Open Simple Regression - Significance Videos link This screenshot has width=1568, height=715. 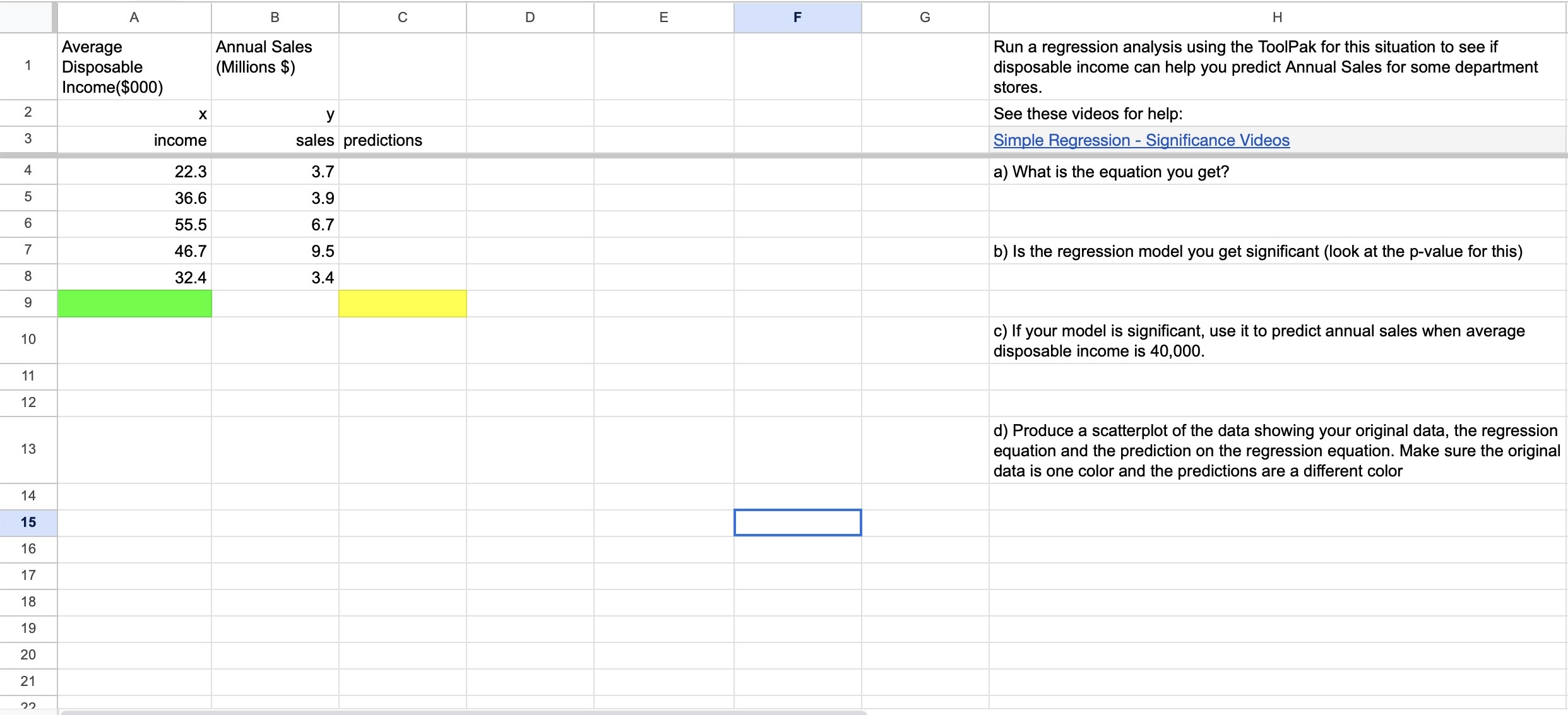[1141, 140]
